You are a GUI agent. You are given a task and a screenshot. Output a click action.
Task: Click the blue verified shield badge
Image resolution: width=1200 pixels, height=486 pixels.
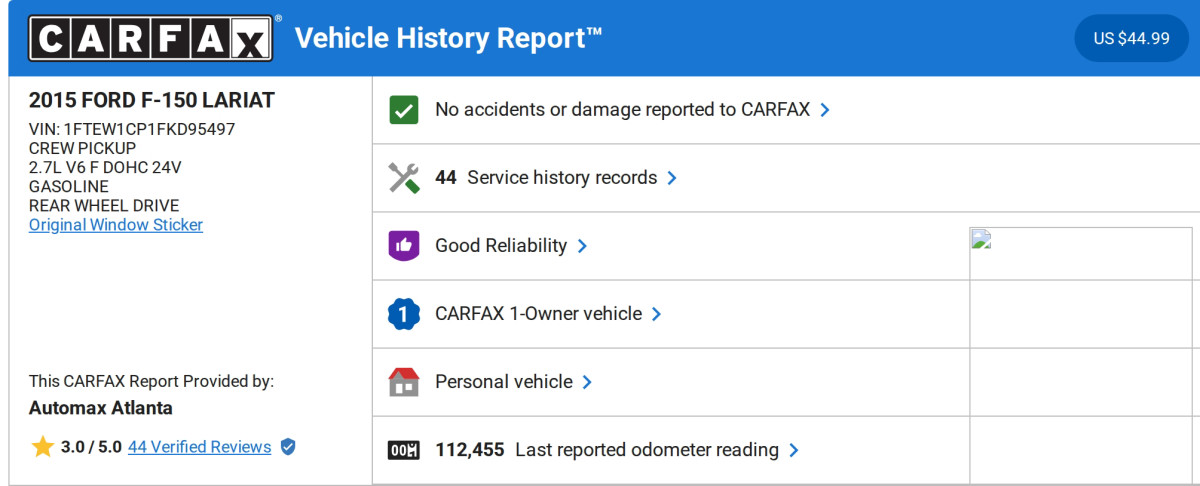288,447
